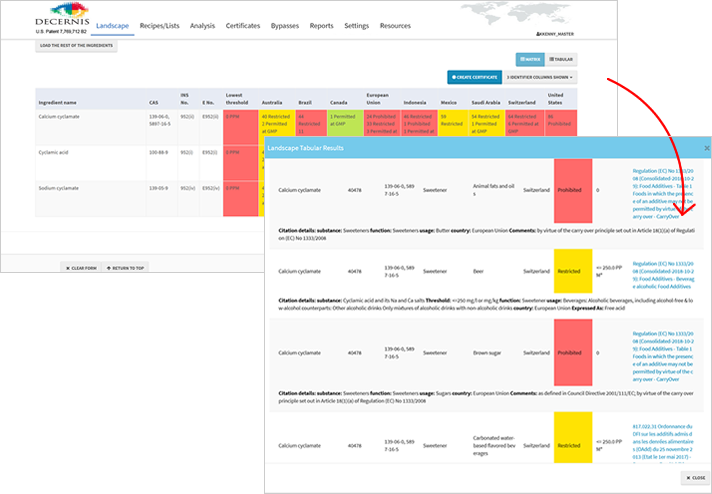The height and width of the screenshot is (494, 712).
Task: Dismiss the Tabular Results dialog via X icon
Action: (707, 148)
